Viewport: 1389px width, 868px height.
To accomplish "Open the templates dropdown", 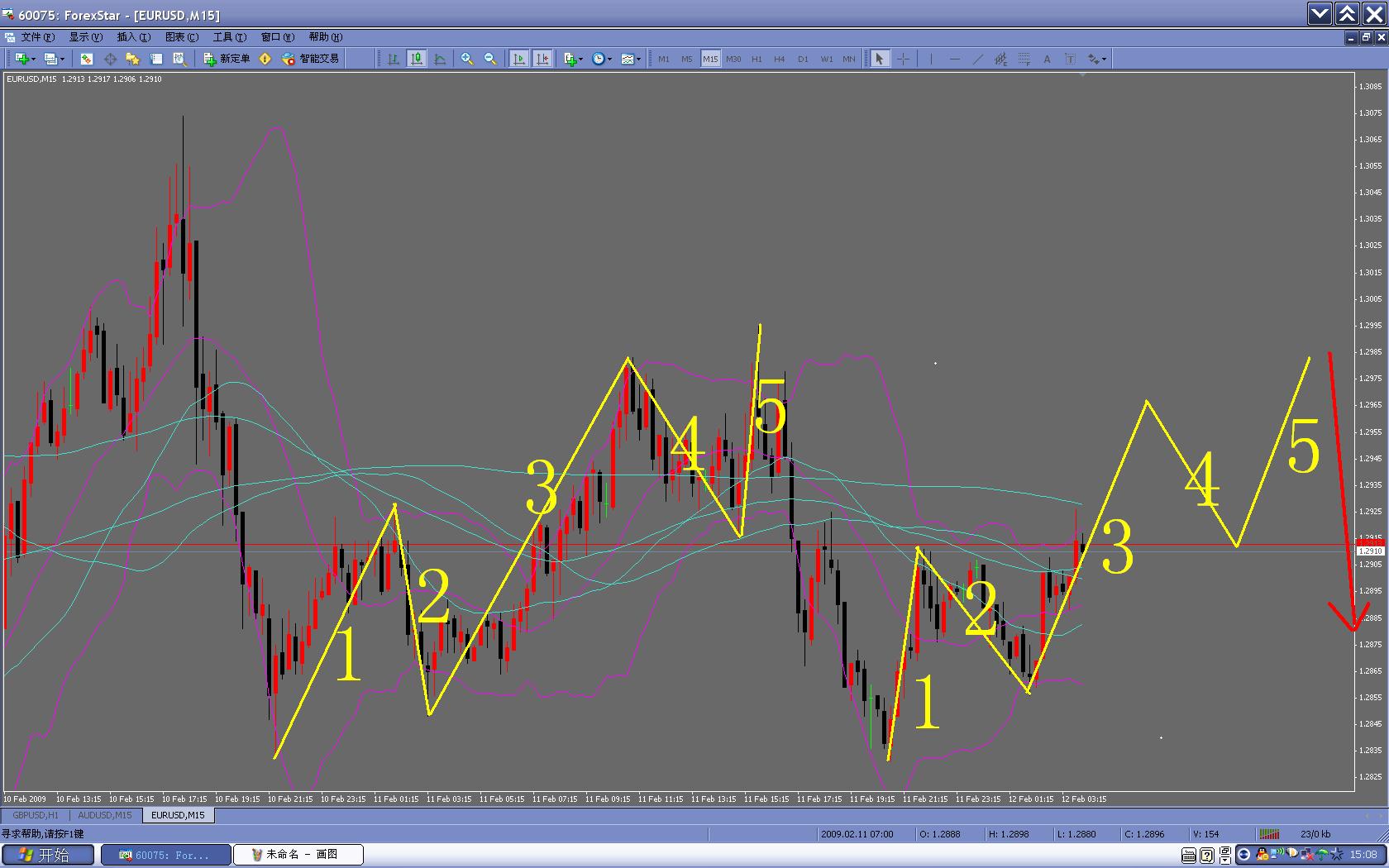I will click(x=631, y=59).
